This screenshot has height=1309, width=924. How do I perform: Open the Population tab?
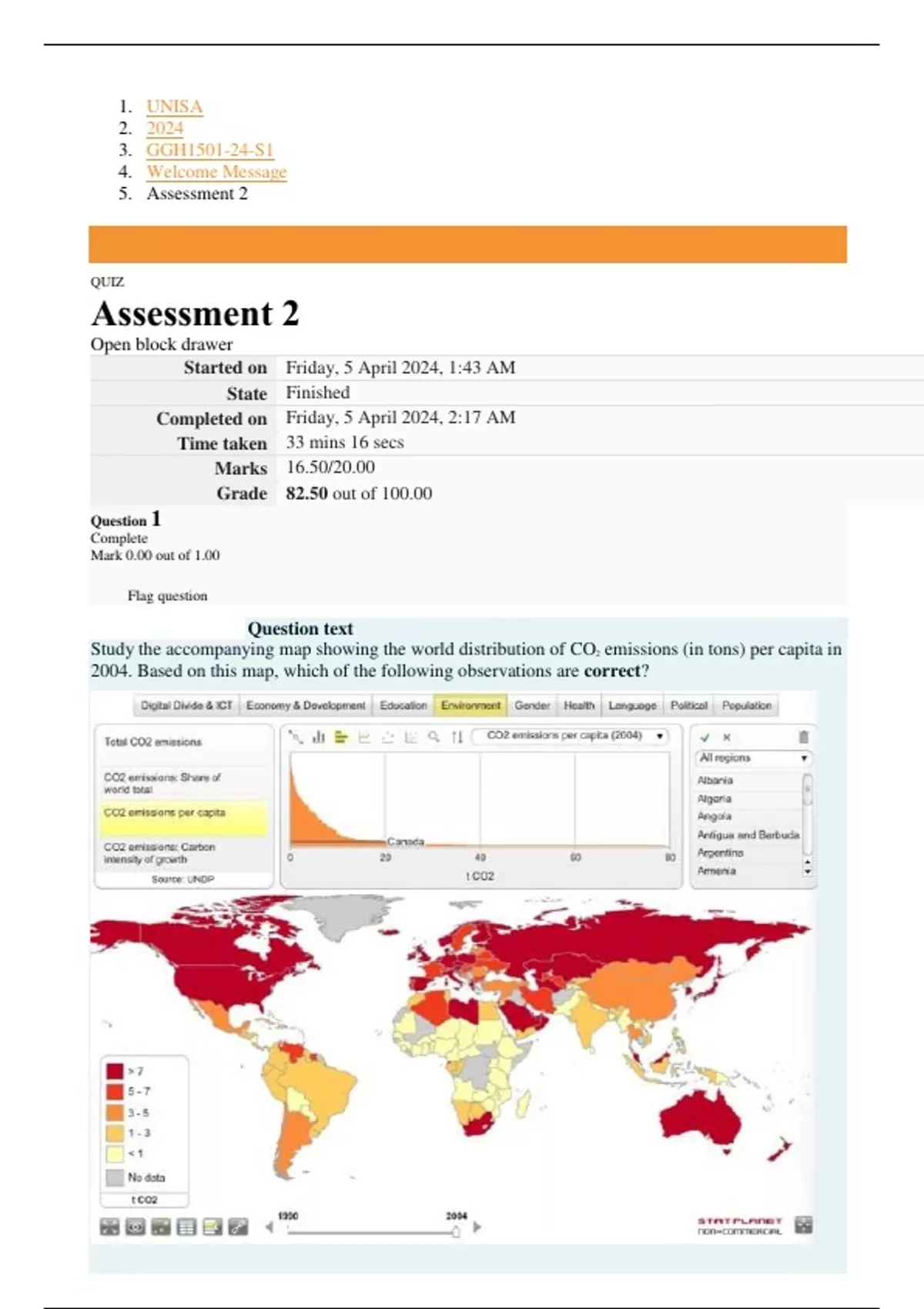pyautogui.click(x=746, y=705)
